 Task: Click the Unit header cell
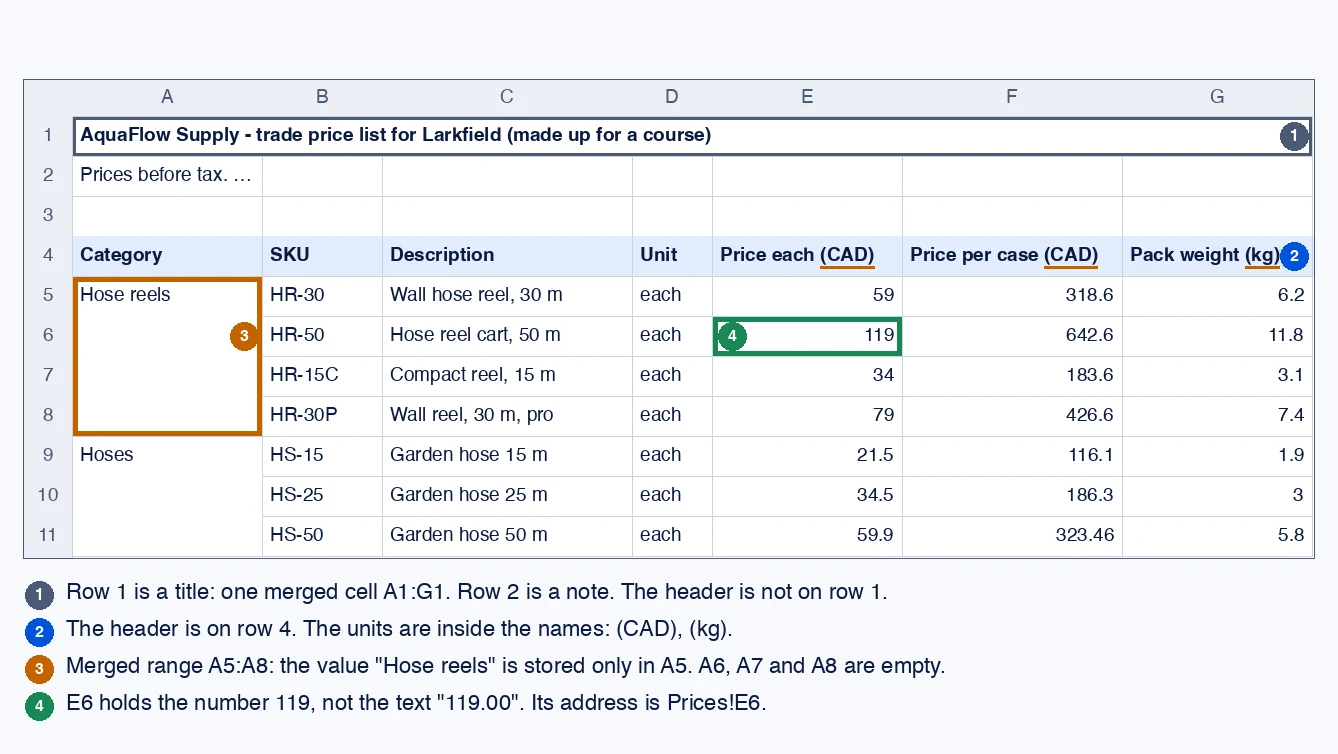672,256
